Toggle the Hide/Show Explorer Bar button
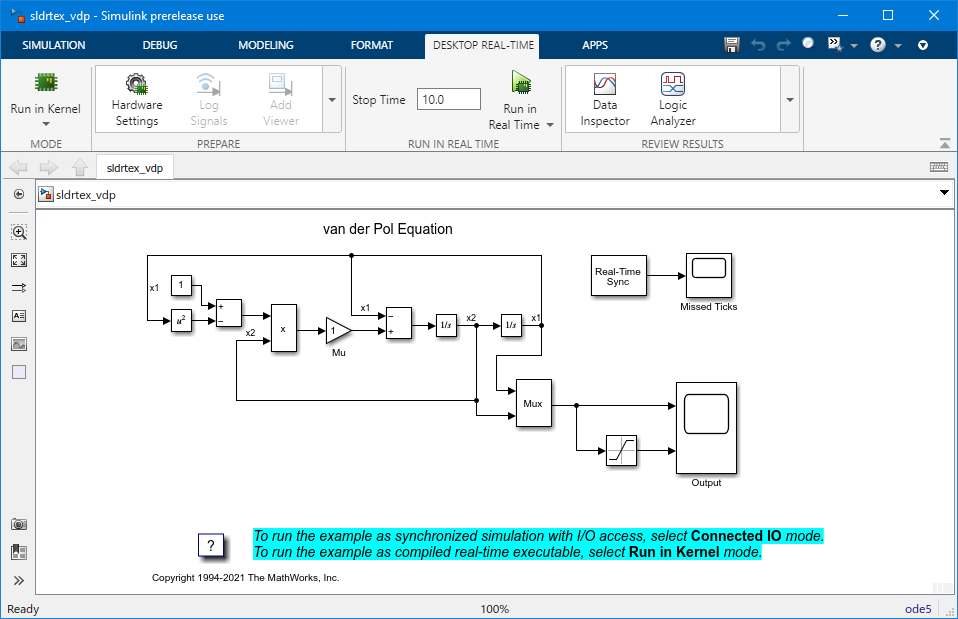 [19, 195]
